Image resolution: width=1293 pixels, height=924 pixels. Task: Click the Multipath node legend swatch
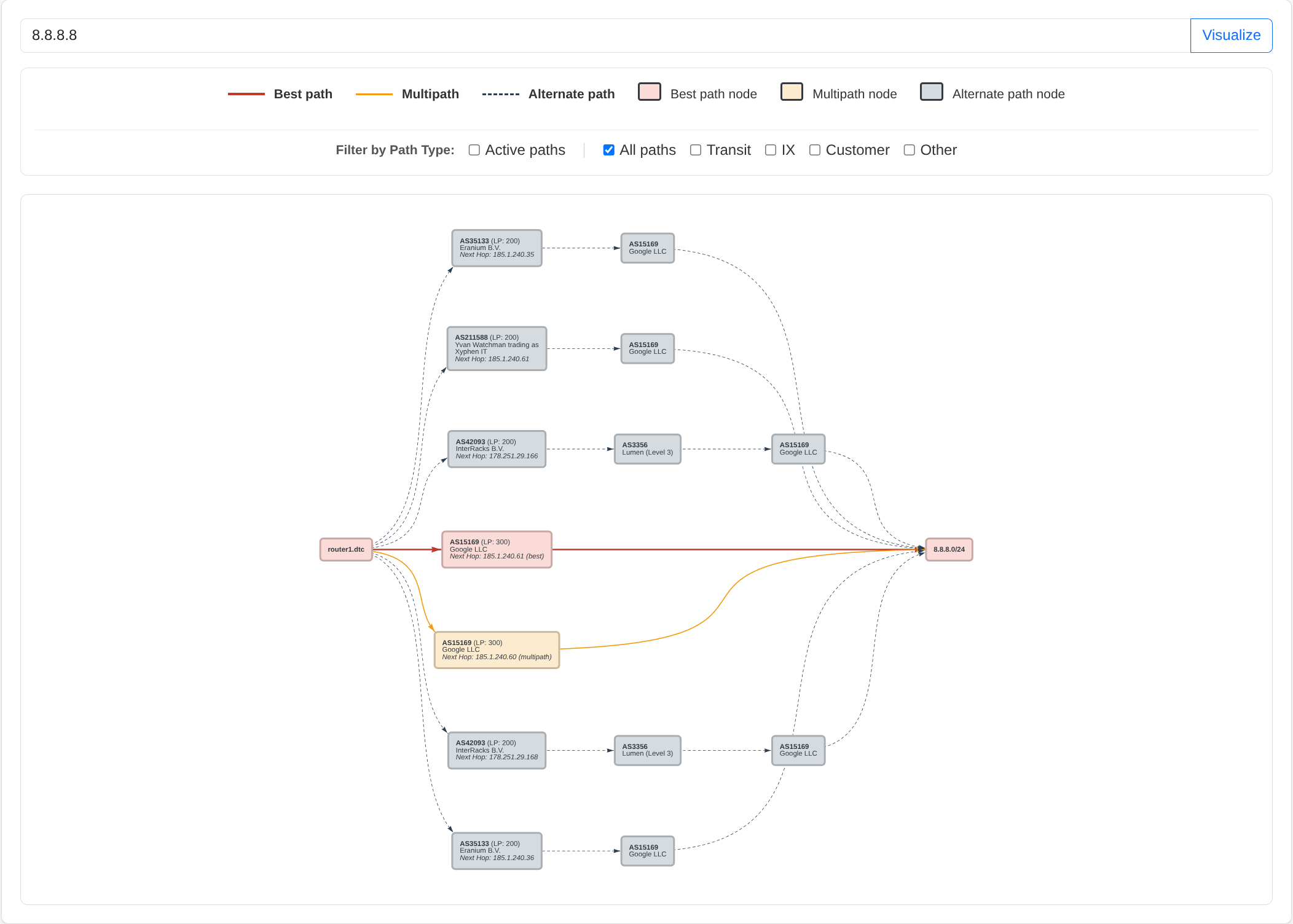[x=792, y=92]
